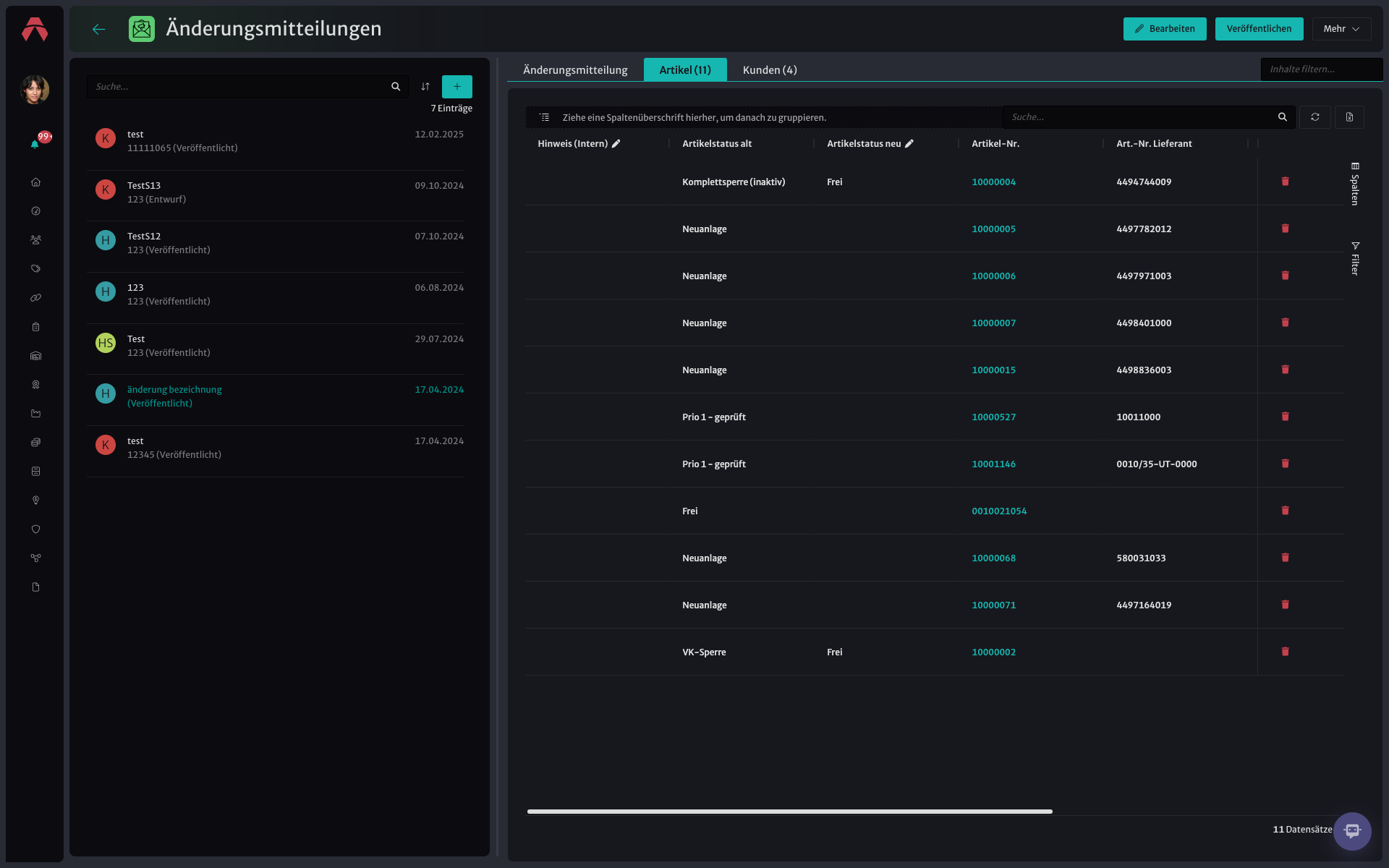Export the table with file icon

pyautogui.click(x=1349, y=117)
